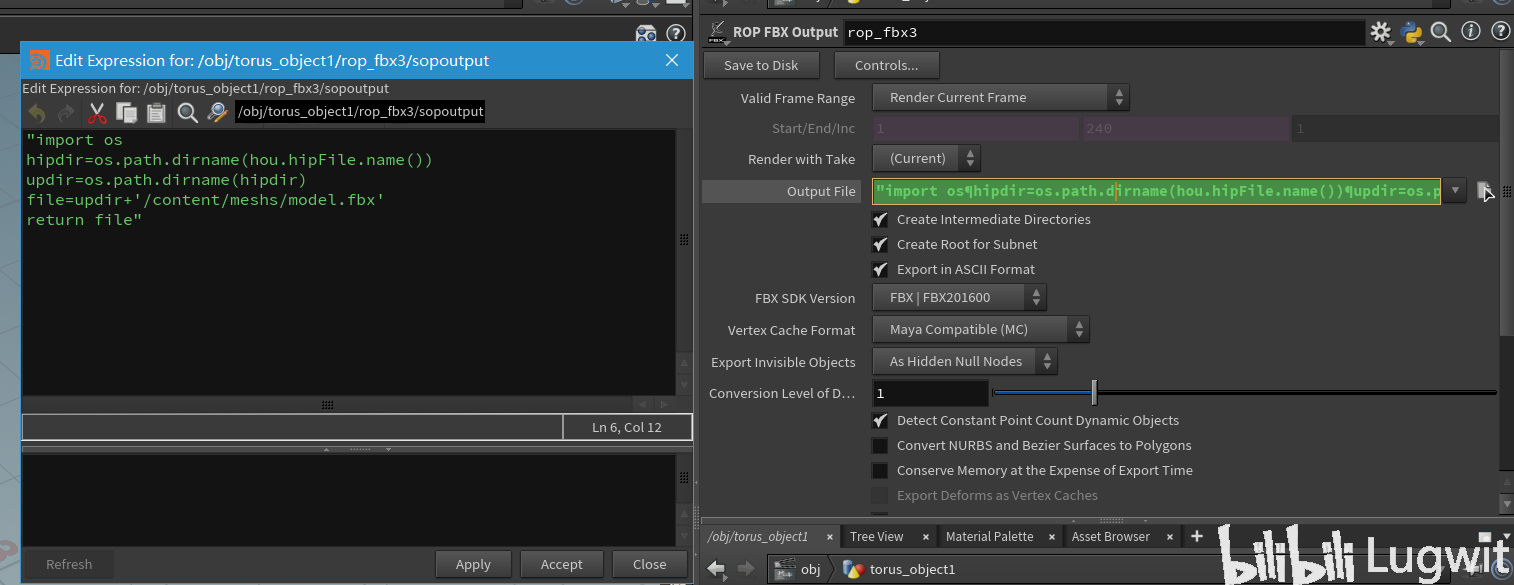Image resolution: width=1514 pixels, height=585 pixels.
Task: Enable Conserve Memory at the Expense of Export Time
Action: pyautogui.click(x=880, y=471)
